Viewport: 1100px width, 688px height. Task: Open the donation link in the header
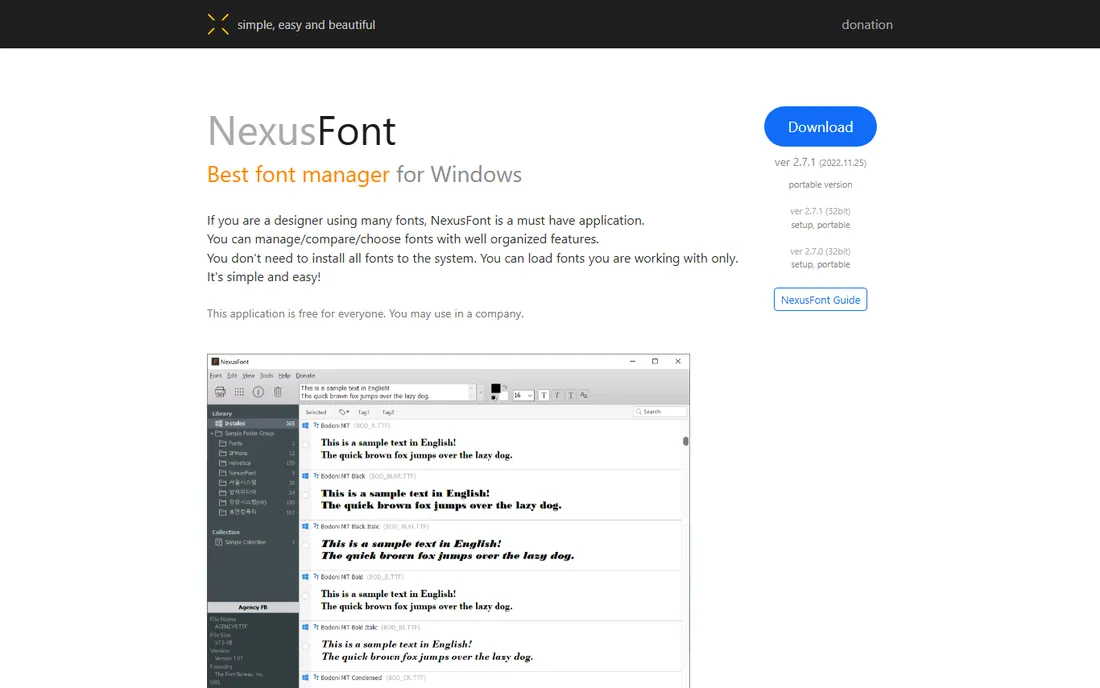click(x=867, y=25)
